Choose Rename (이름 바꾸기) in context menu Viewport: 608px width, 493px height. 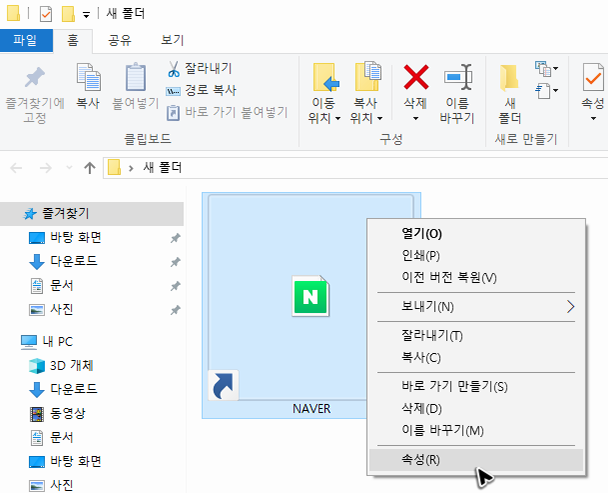click(476, 431)
